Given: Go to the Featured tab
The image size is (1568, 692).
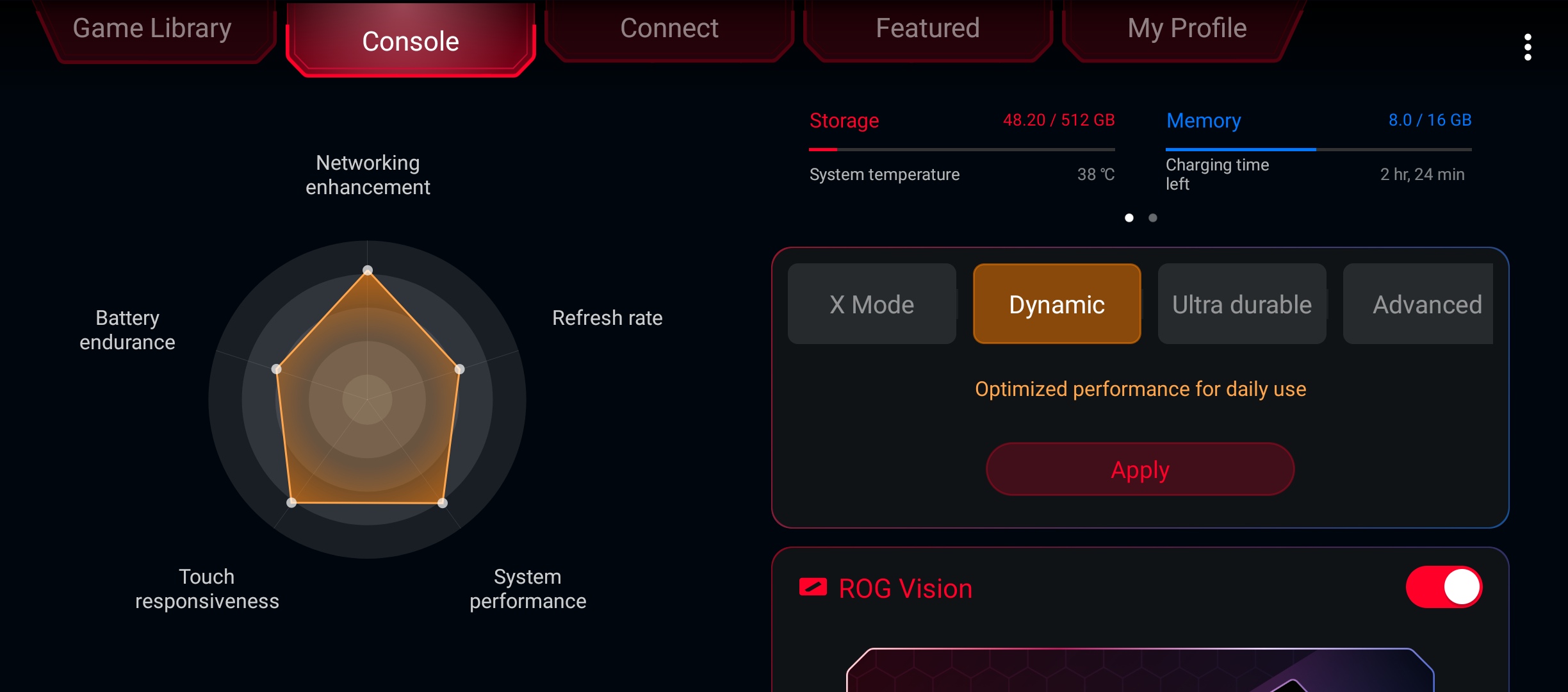Looking at the screenshot, I should tap(927, 29).
